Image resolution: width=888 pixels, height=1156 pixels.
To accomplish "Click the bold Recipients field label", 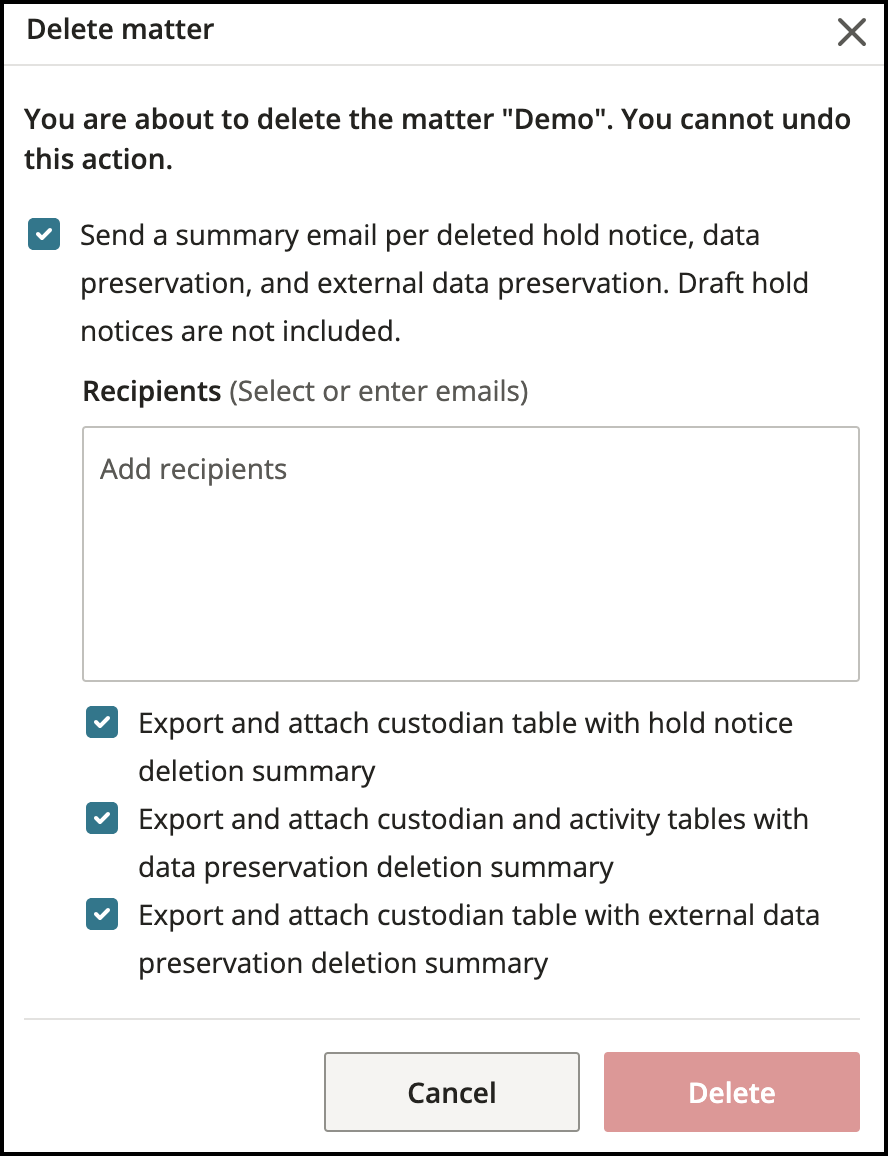I will point(152,391).
